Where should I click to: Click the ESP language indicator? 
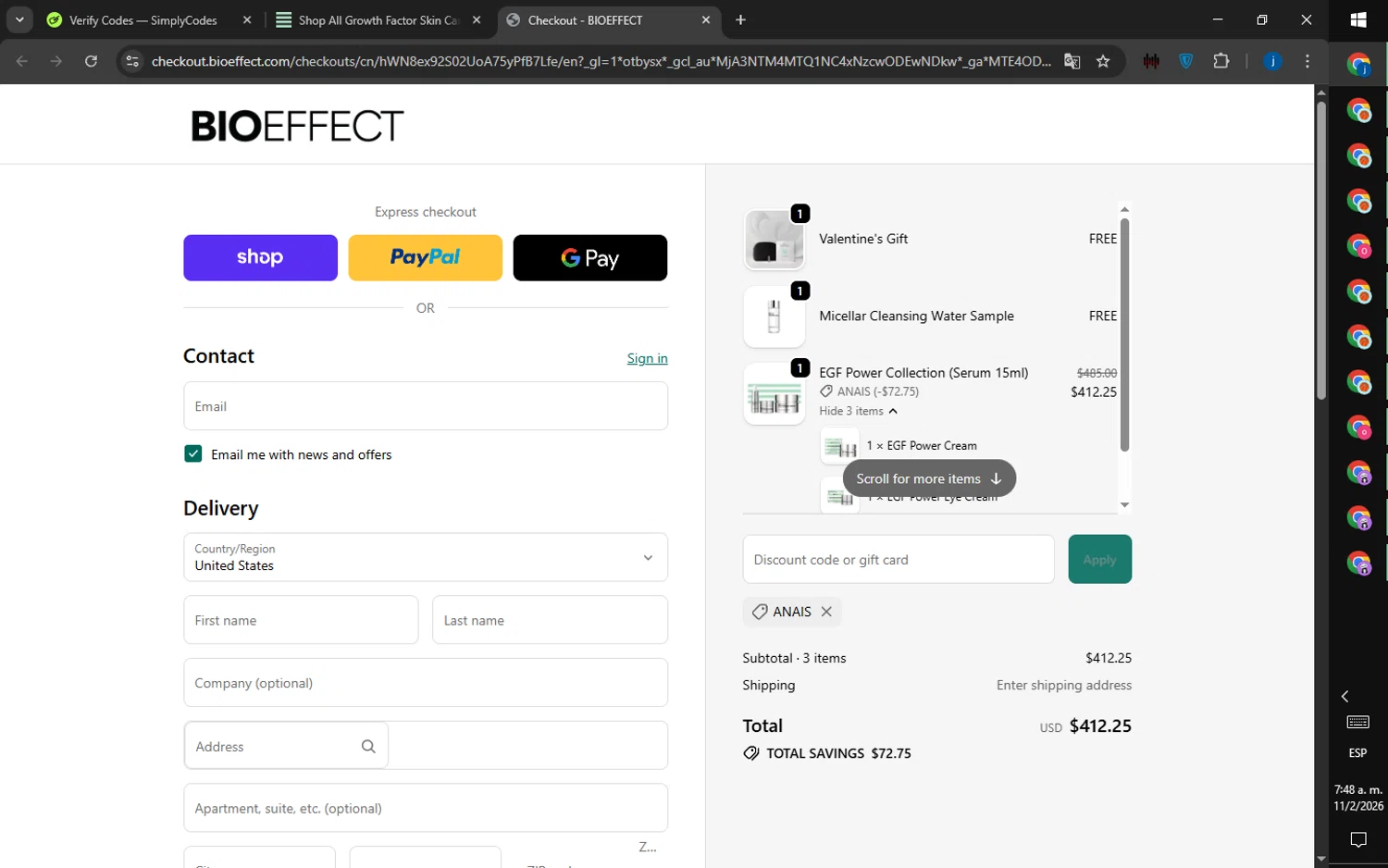(x=1357, y=753)
